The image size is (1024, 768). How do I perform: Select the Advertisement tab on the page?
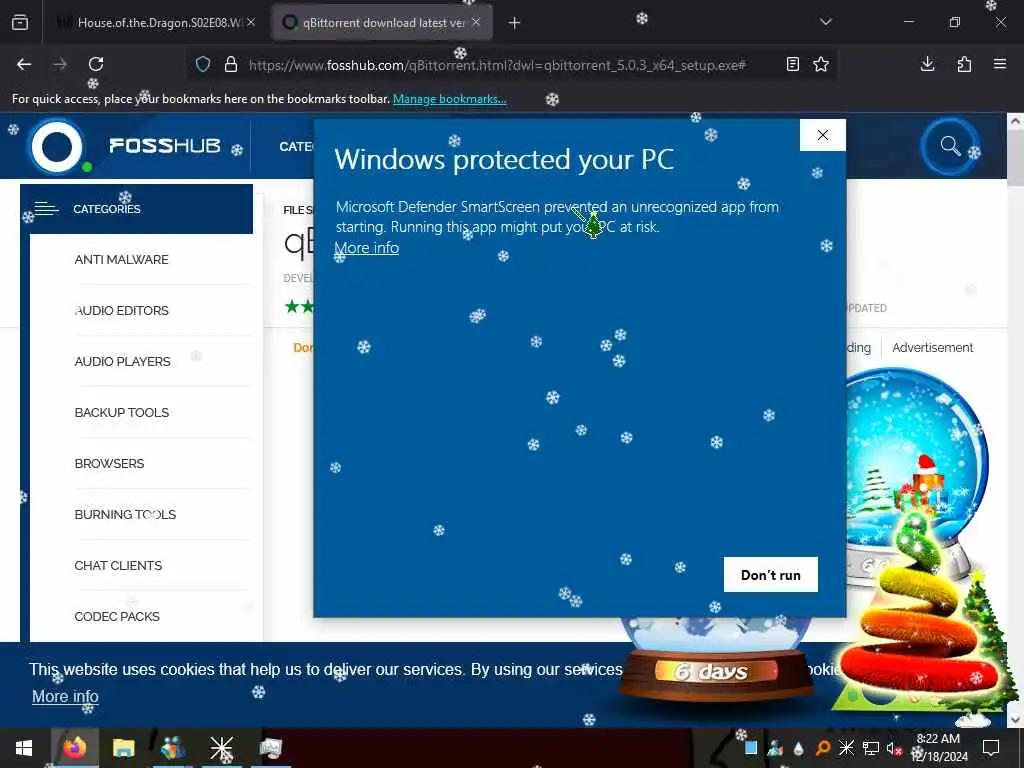point(933,347)
